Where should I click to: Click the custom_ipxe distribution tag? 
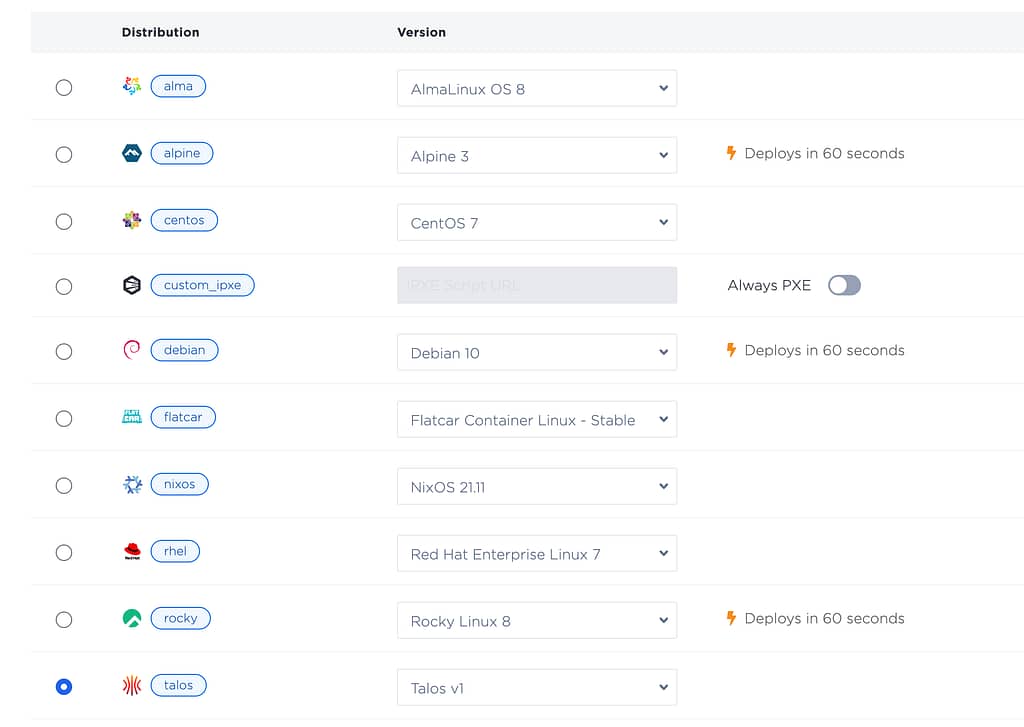point(202,285)
